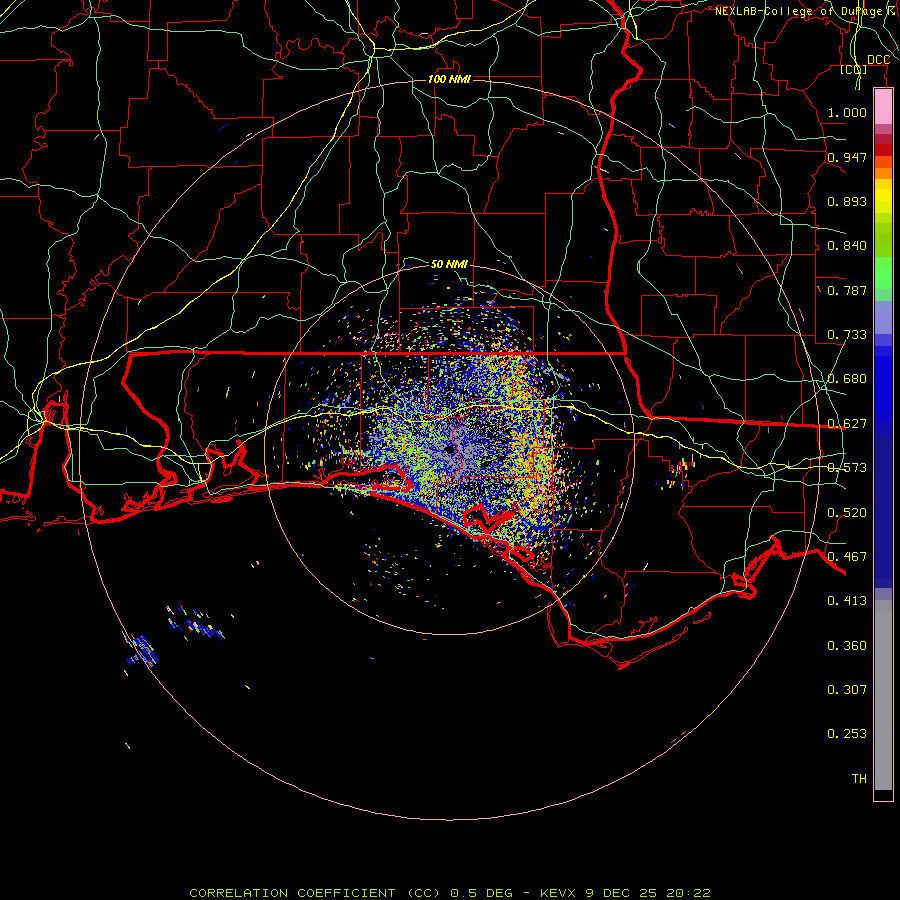Click the red segment of the CC color scale
Viewport: 900px width, 900px height.
click(x=883, y=149)
